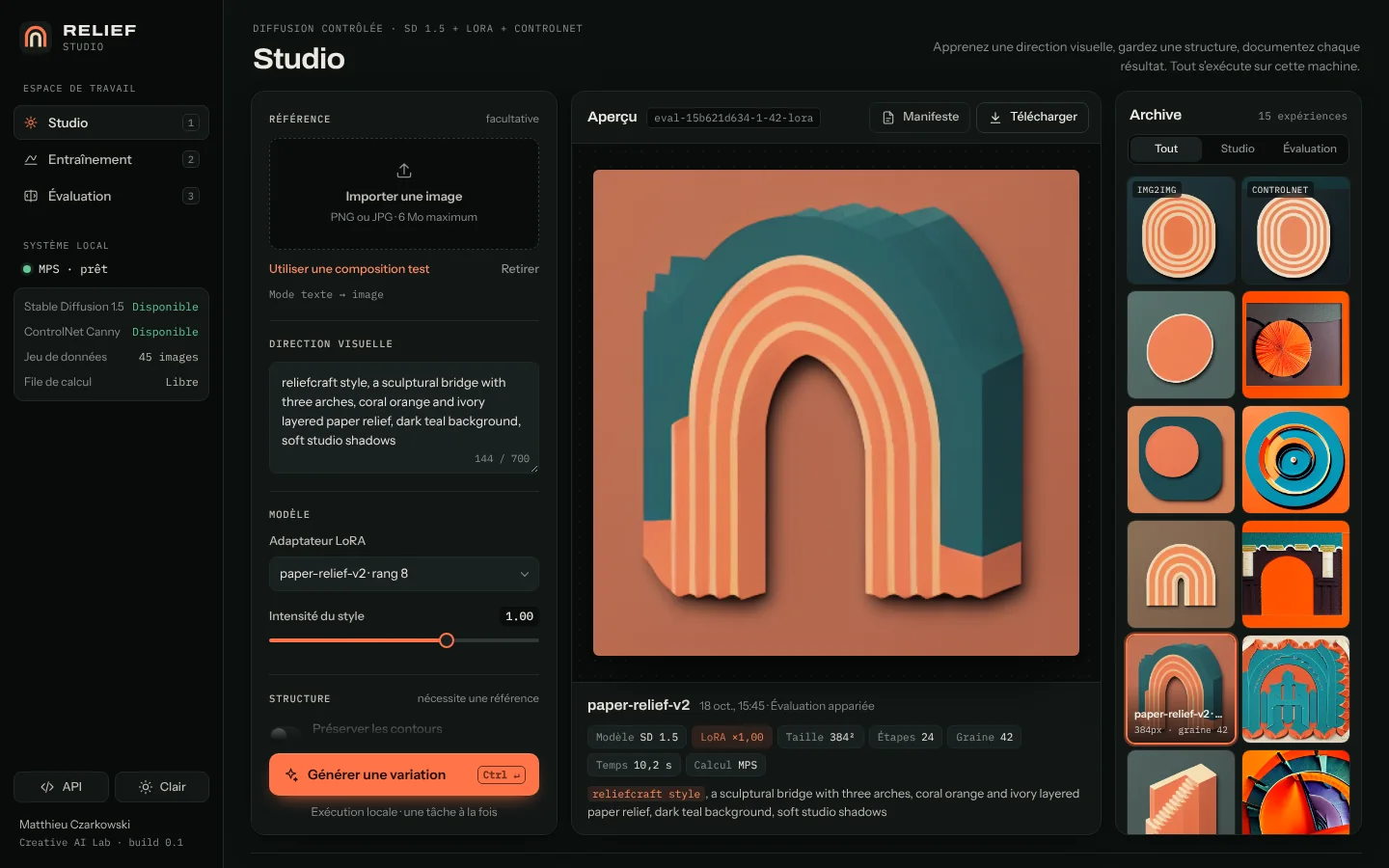This screenshot has height=868, width=1389.
Task: Click the Importer une image dropzone
Action: 404,194
